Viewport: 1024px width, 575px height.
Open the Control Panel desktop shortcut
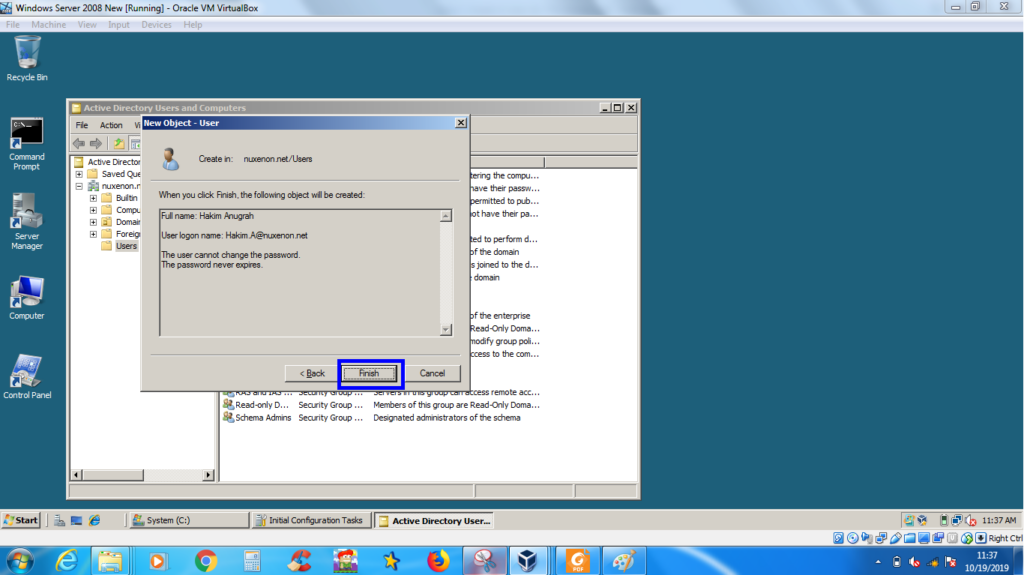coord(27,377)
